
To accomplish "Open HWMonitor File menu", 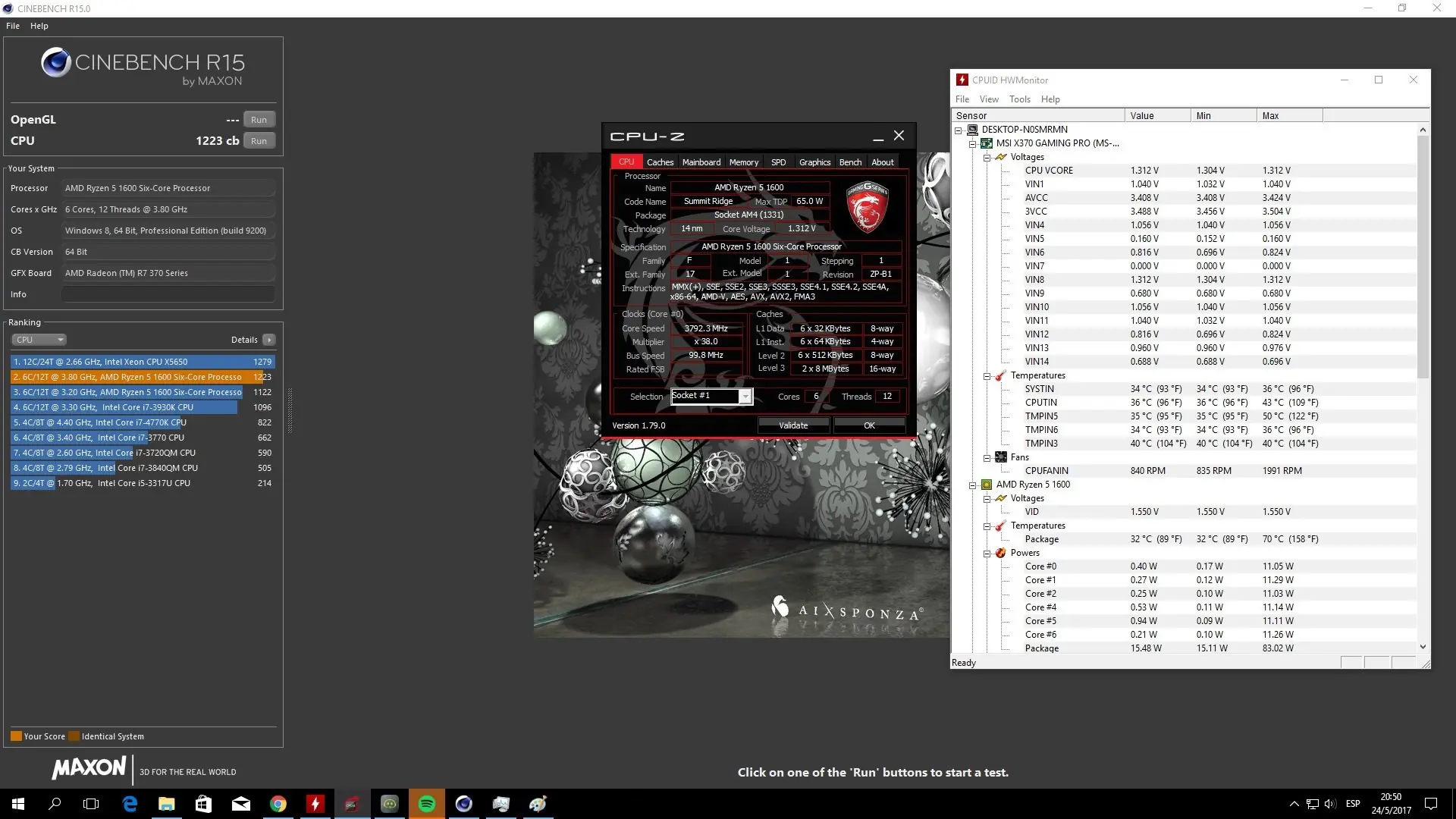I will click(962, 99).
